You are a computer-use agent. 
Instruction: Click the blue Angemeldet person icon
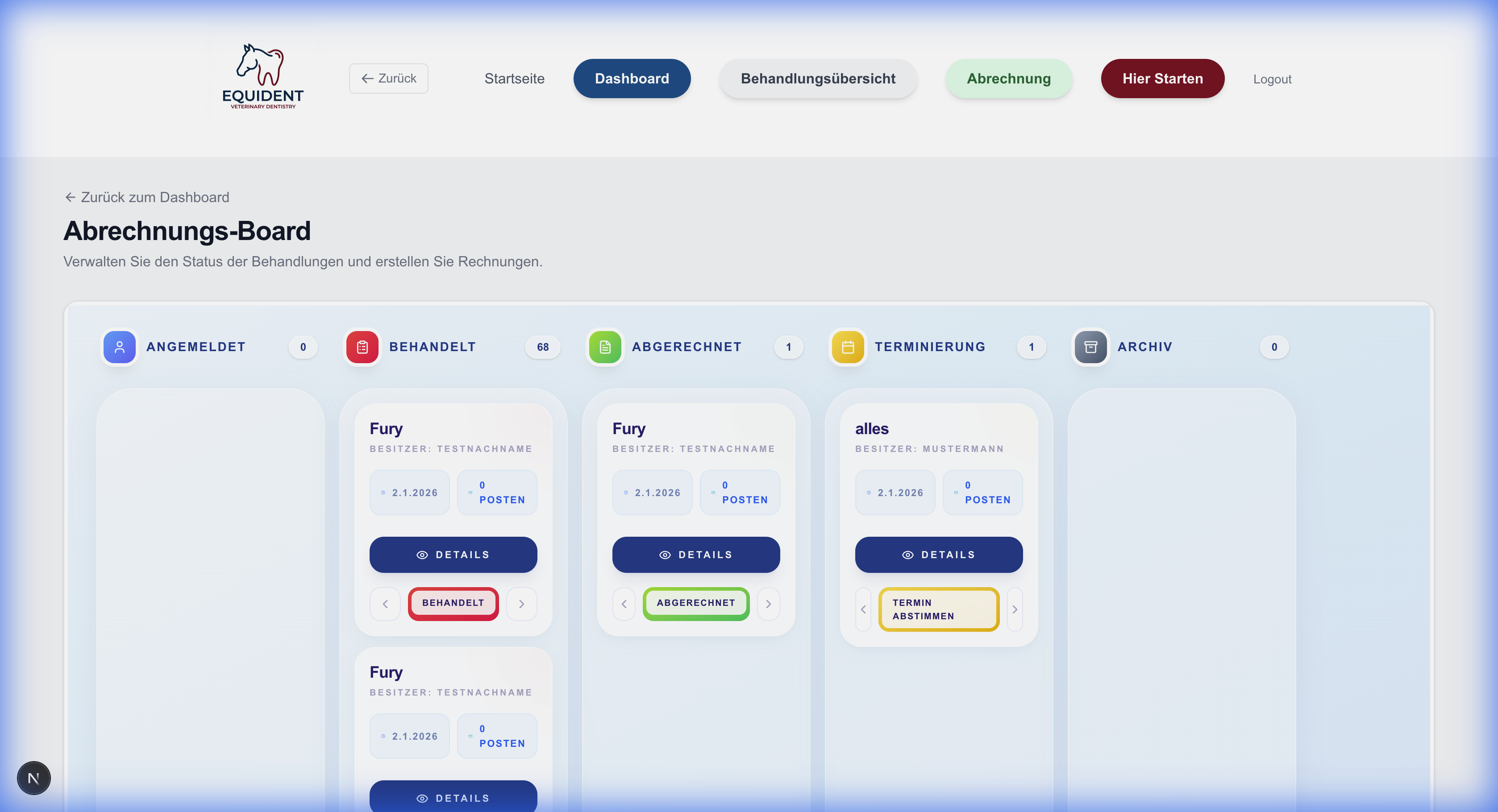119,347
